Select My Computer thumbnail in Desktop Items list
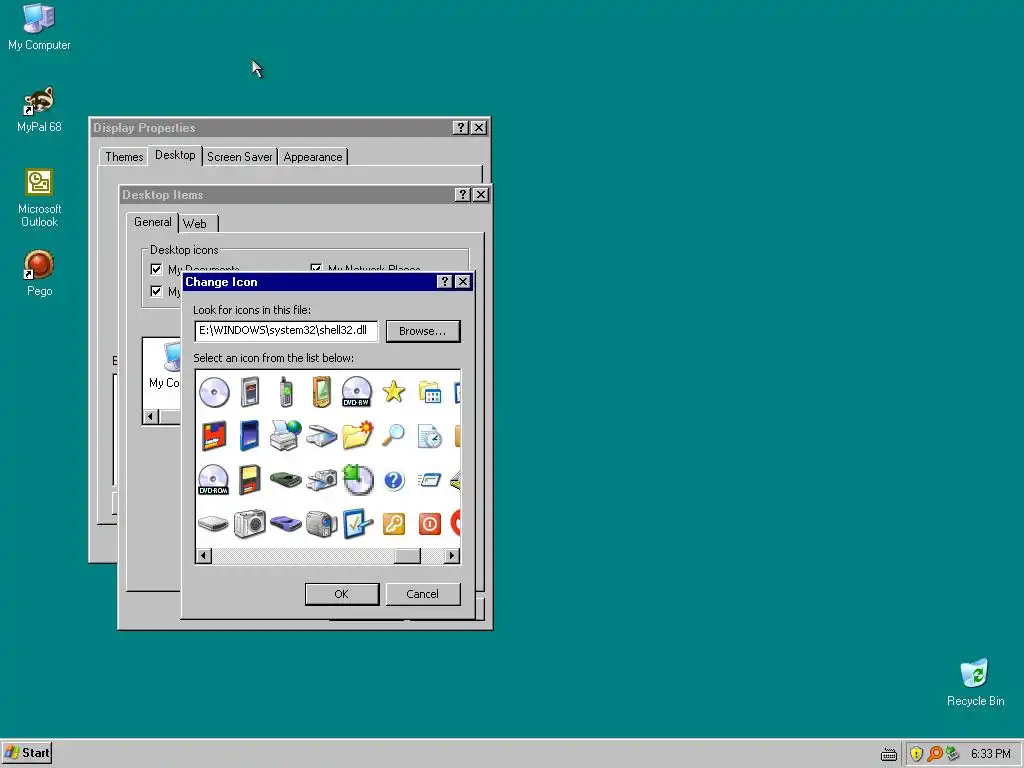Image resolution: width=1024 pixels, height=768 pixels. (x=164, y=367)
